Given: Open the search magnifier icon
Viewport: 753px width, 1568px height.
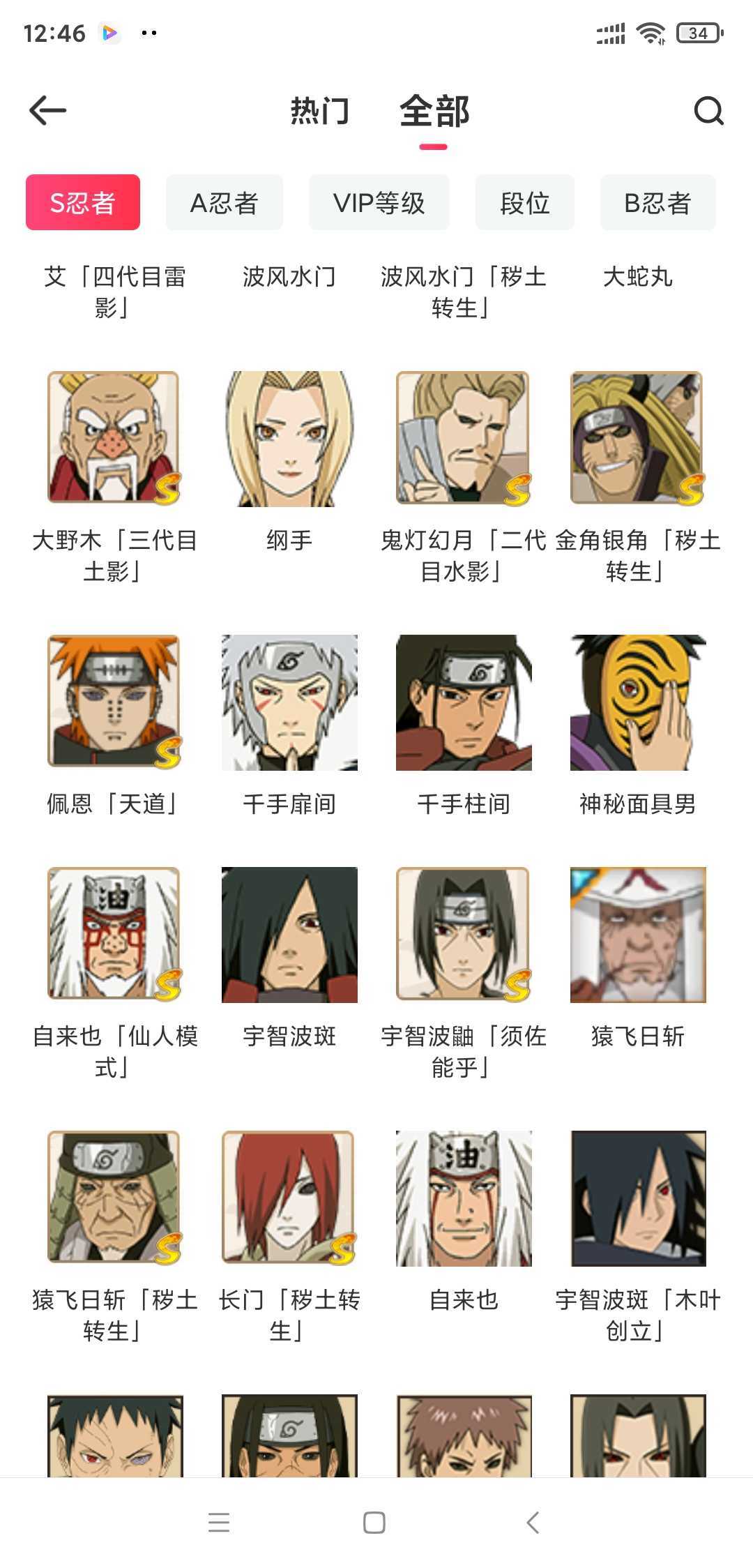Looking at the screenshot, I should [x=708, y=110].
